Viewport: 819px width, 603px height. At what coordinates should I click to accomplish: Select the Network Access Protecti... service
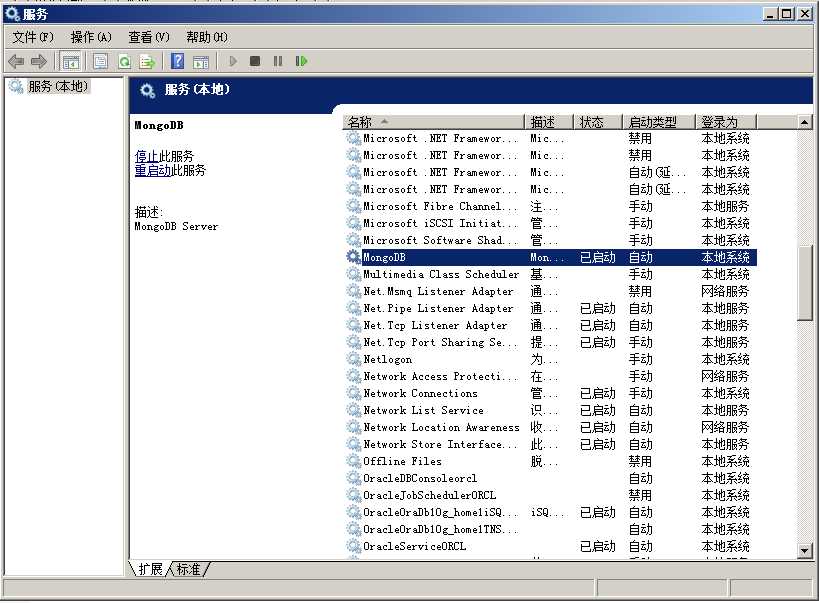[440, 376]
